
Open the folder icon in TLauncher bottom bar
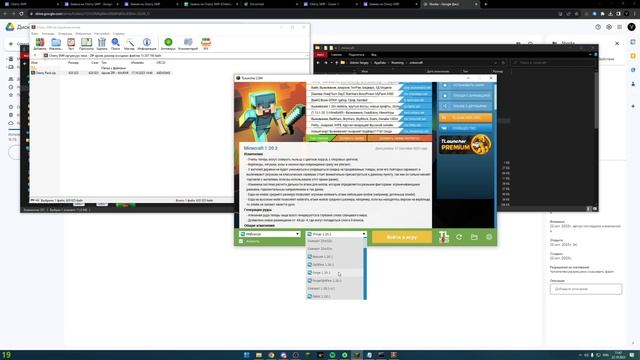click(474, 237)
